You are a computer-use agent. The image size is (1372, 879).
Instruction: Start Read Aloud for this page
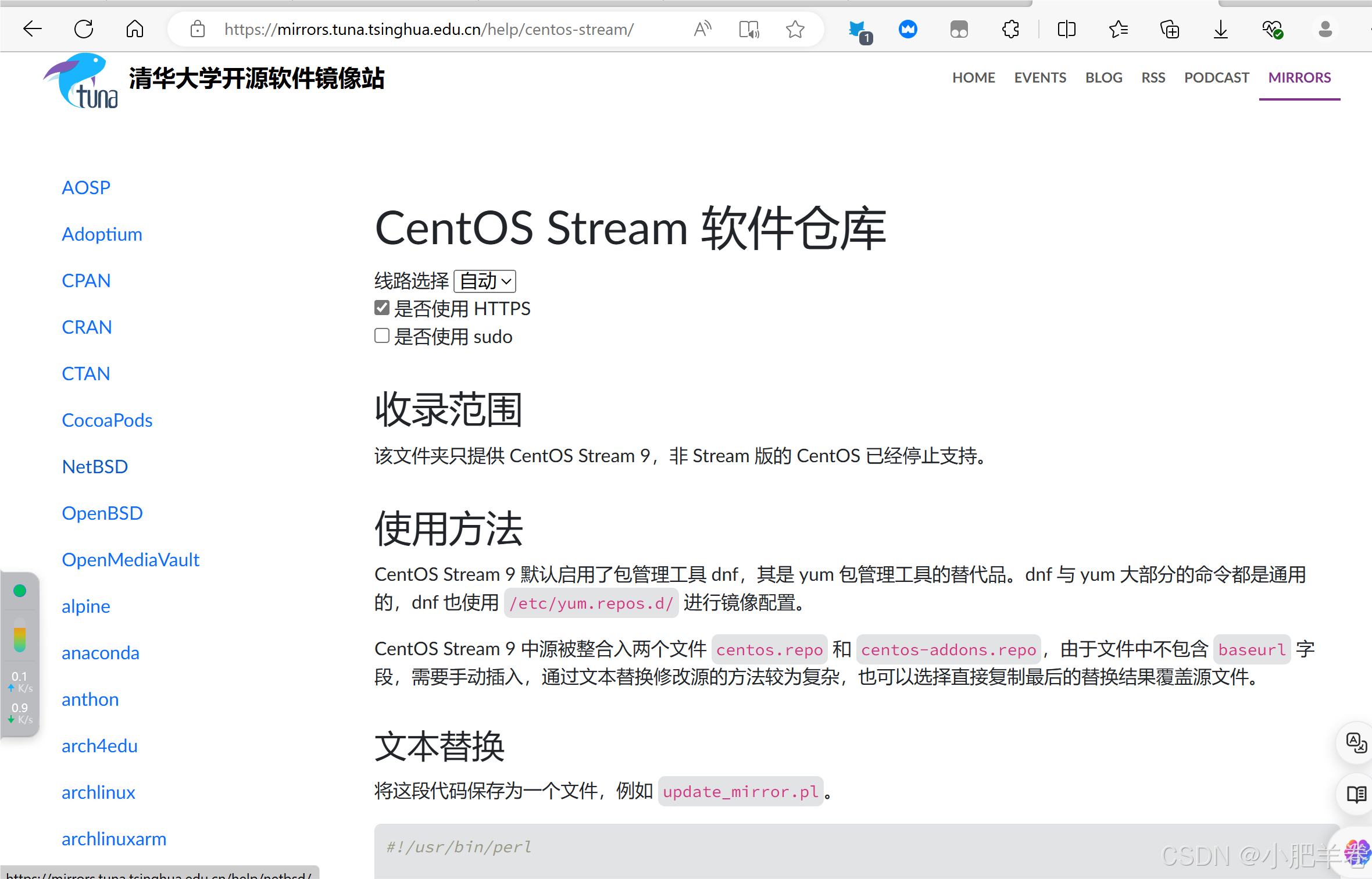click(702, 28)
